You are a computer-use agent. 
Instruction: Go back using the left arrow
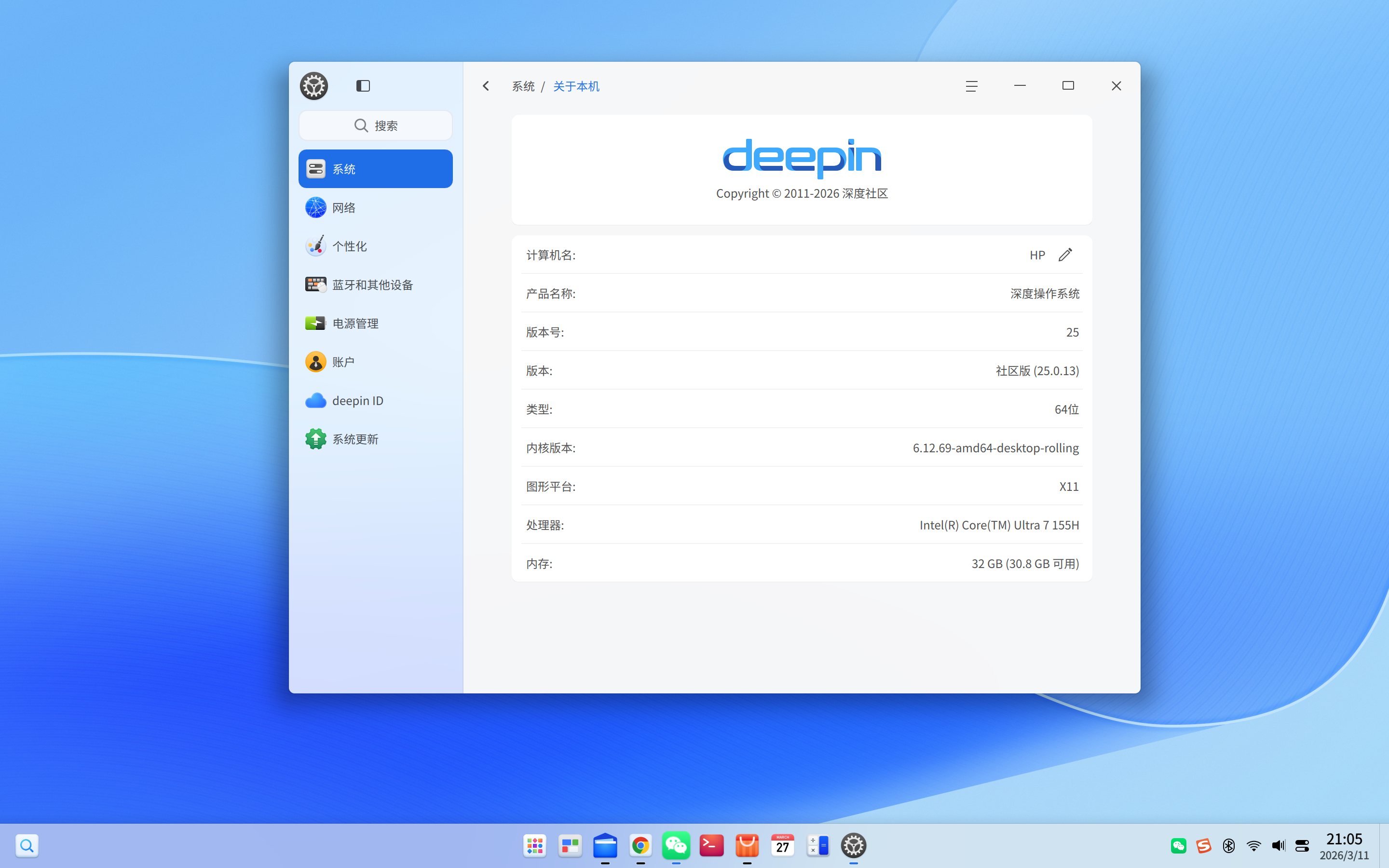(486, 86)
